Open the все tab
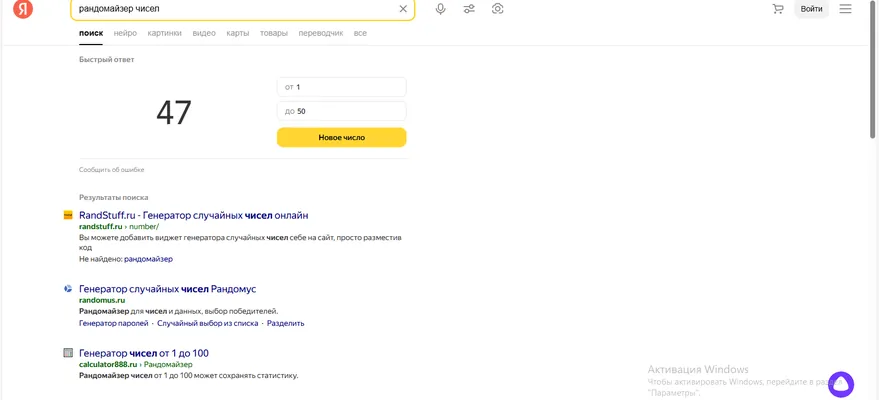Viewport: 879px width, 400px height. tap(360, 33)
